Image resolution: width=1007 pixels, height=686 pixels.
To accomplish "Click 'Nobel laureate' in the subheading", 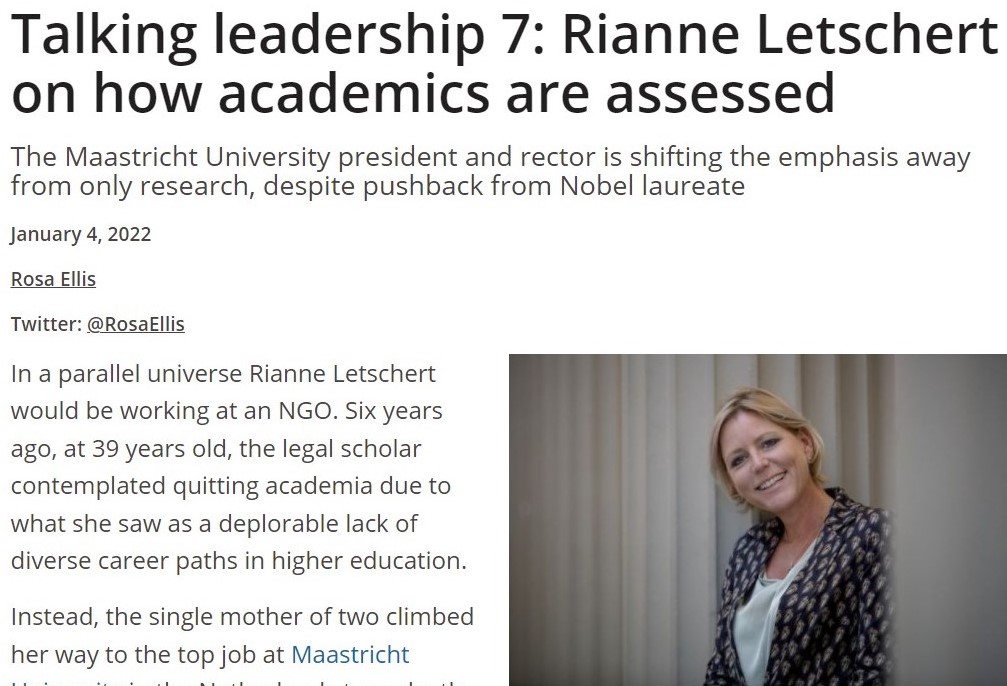I will click(x=652, y=186).
